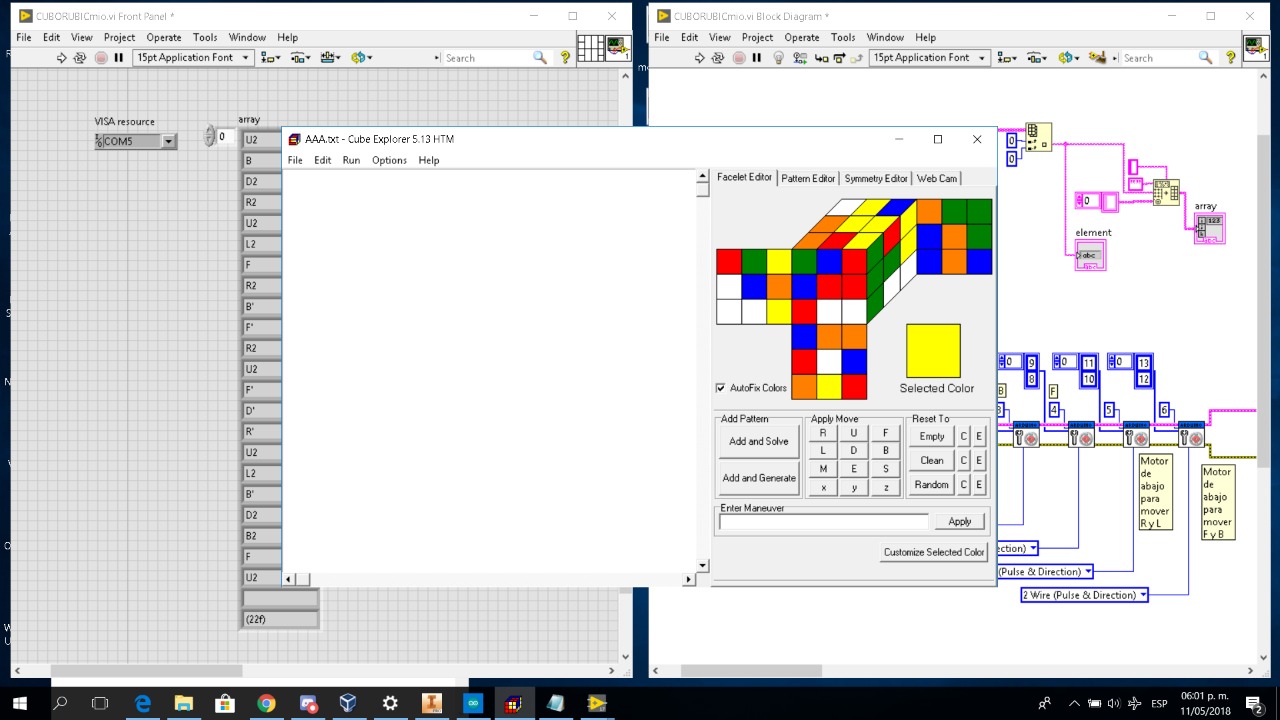The height and width of the screenshot is (720, 1280).
Task: Click the Front Panel connector pane grid
Action: [x=590, y=48]
